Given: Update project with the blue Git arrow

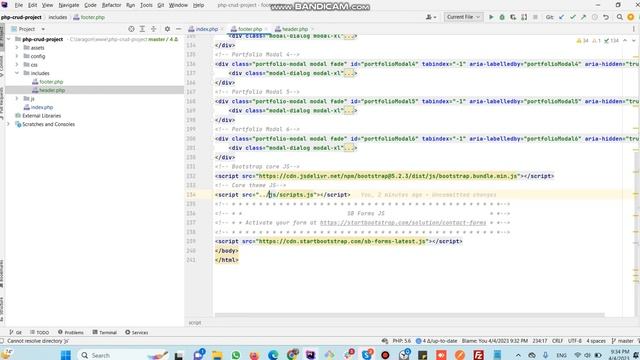Looking at the screenshot, I should coord(562,17).
